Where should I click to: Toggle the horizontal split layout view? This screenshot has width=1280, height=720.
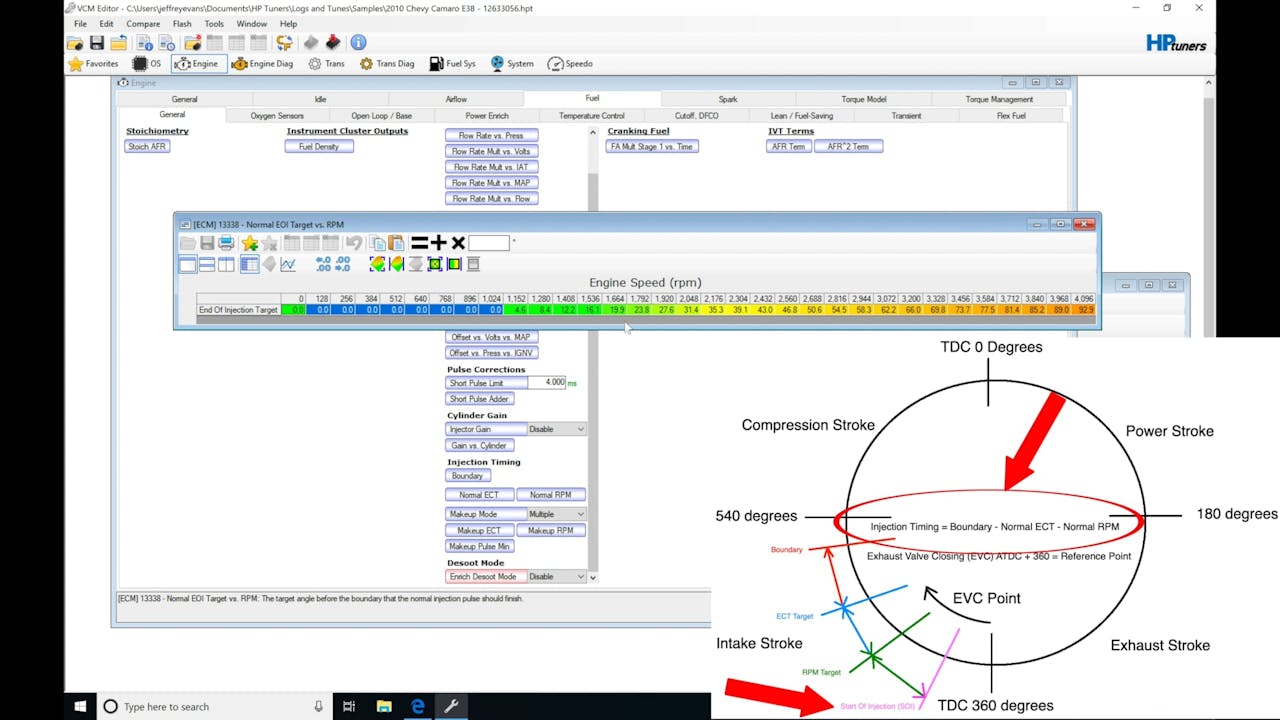pos(207,264)
